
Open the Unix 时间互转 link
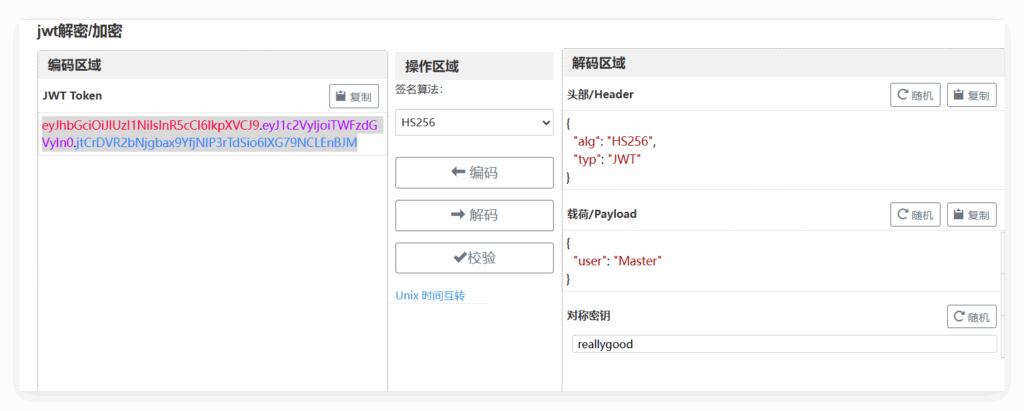(430, 296)
